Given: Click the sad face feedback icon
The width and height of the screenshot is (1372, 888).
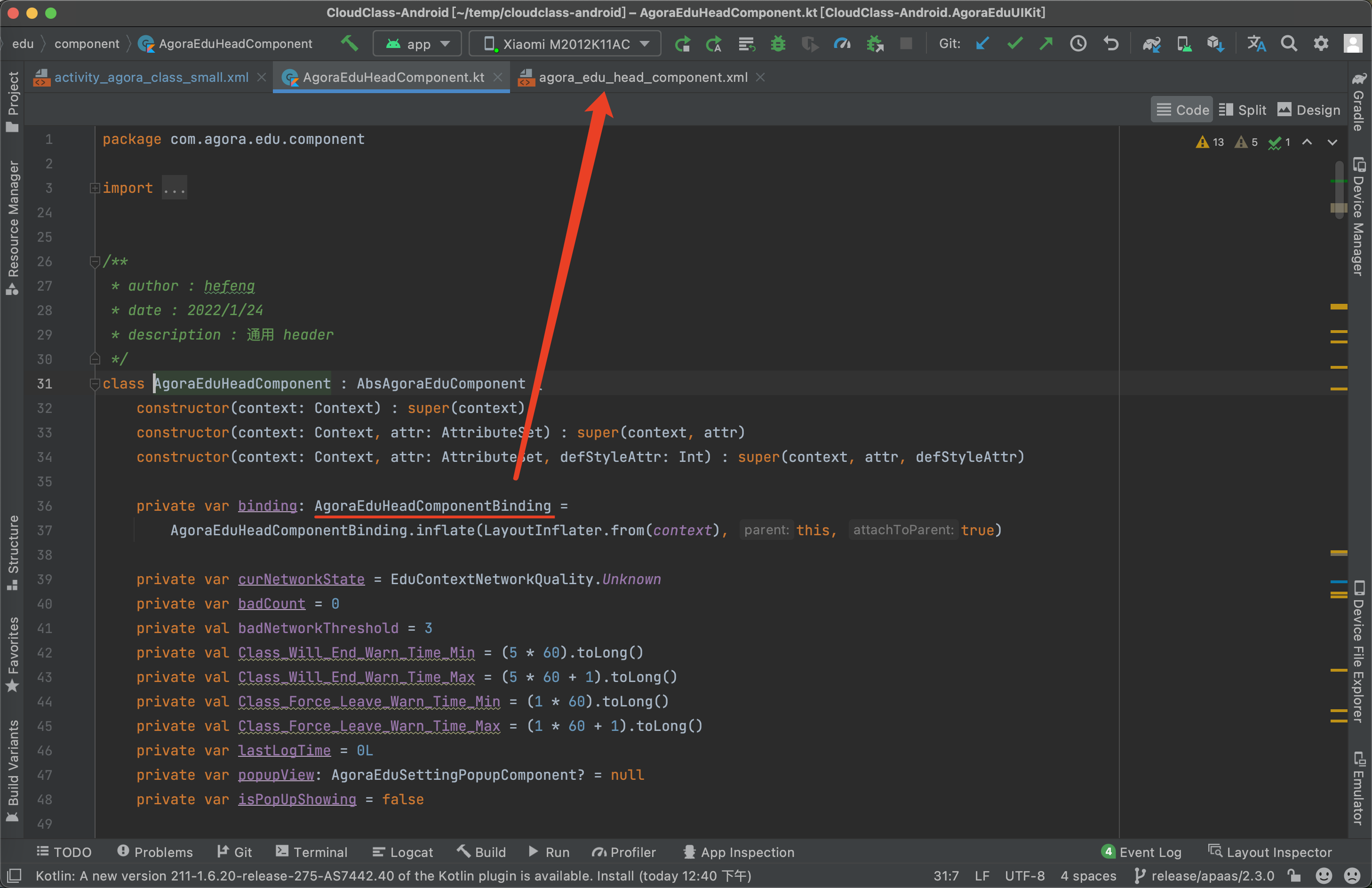Looking at the screenshot, I should pyautogui.click(x=1352, y=876).
